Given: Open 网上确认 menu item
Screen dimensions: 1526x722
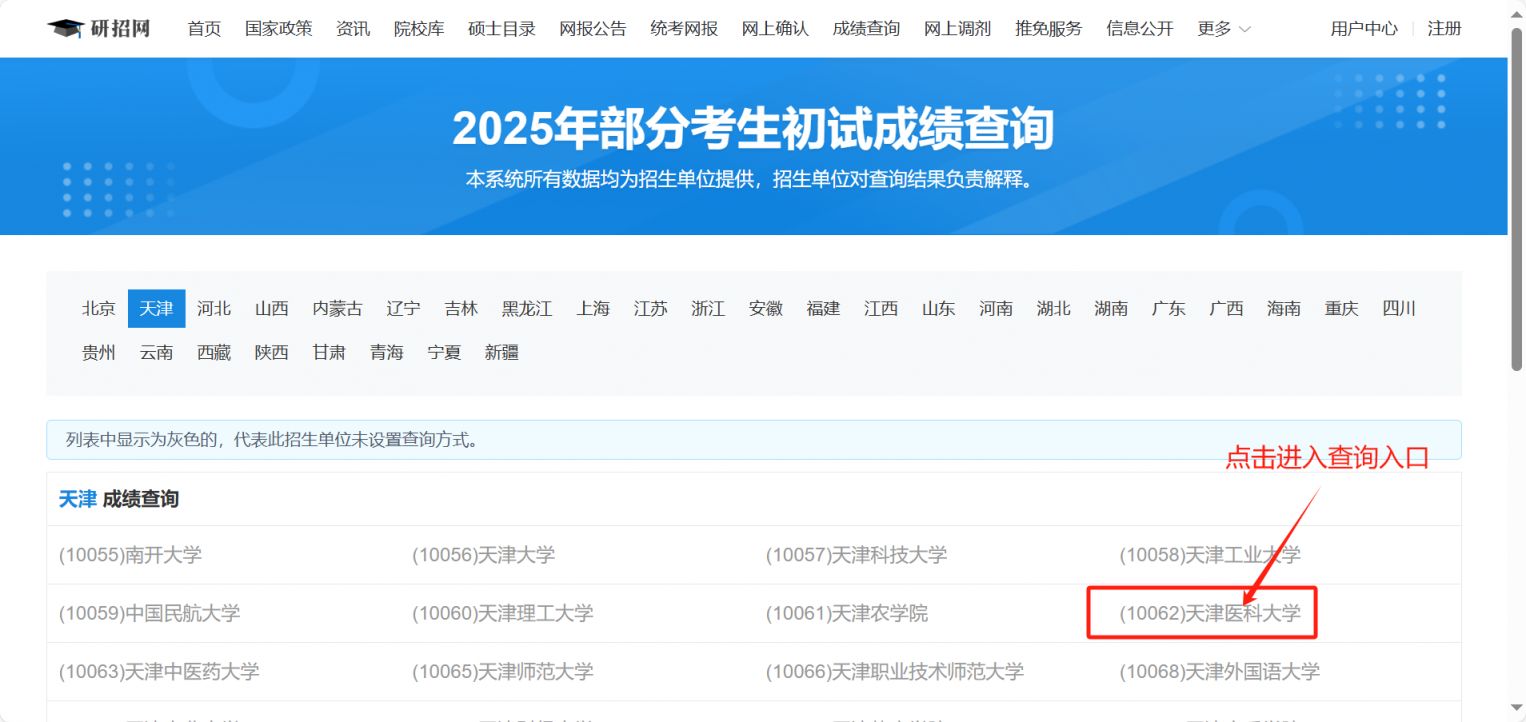Looking at the screenshot, I should click(775, 29).
